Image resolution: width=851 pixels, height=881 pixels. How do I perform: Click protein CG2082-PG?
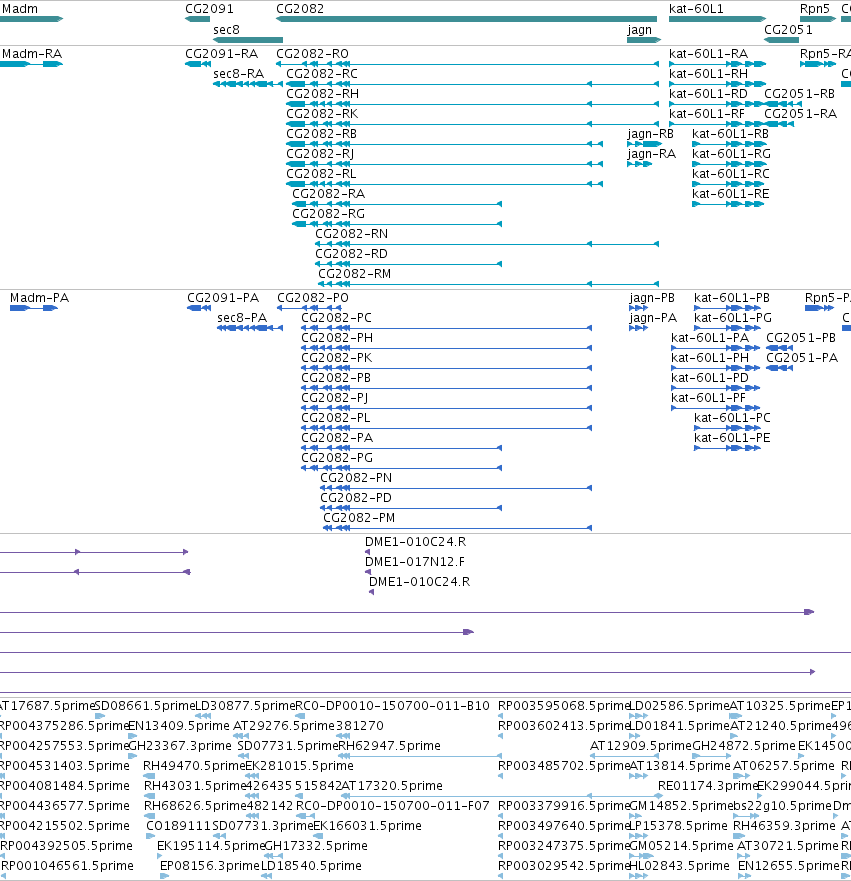pos(337,458)
